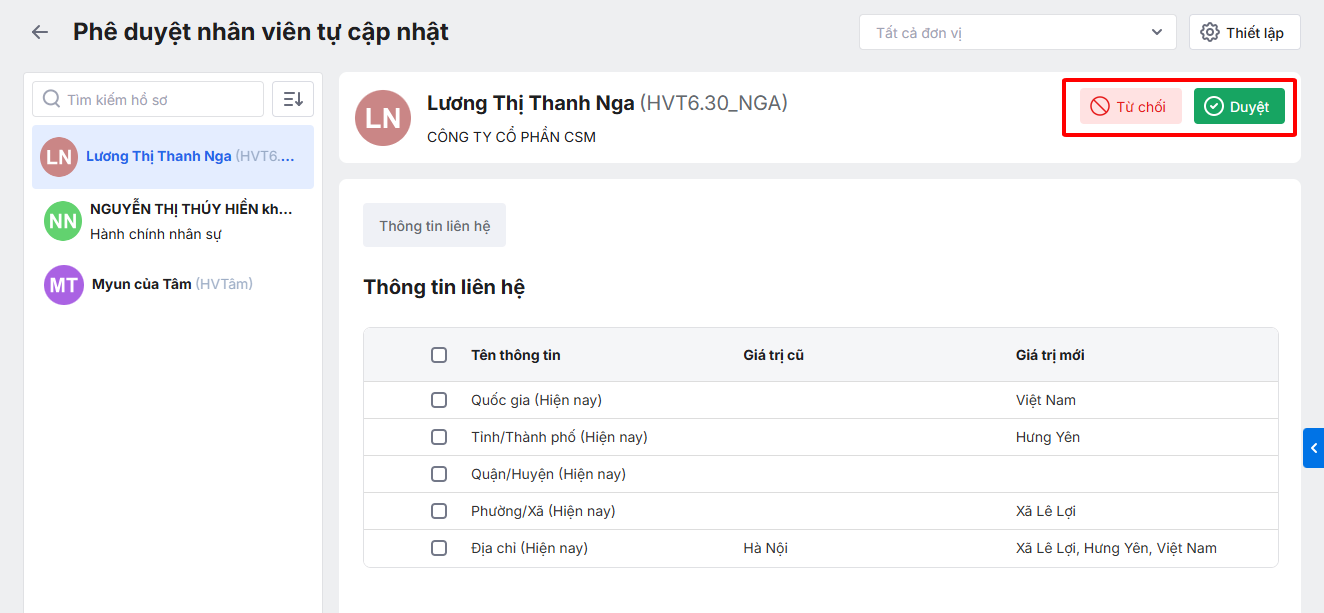Screen dimensions: 1324x613
Task: Click the purple MT avatar
Action: coord(63,285)
